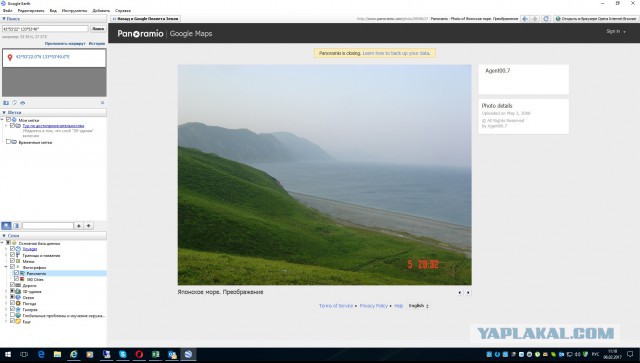Toggle the Границы и названия checkbox
Screen dimensions: 640x363
[x=12, y=255]
